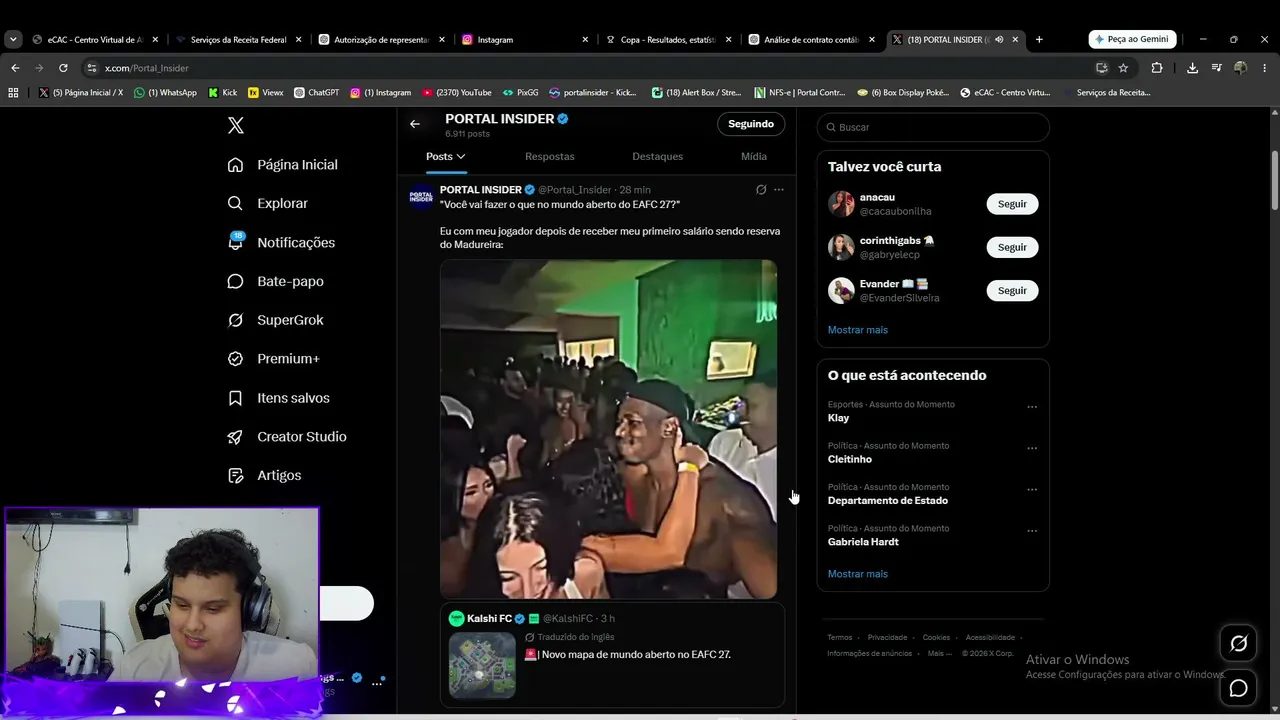Open the tab search dropdown
This screenshot has width=1280, height=720.
[x=13, y=40]
